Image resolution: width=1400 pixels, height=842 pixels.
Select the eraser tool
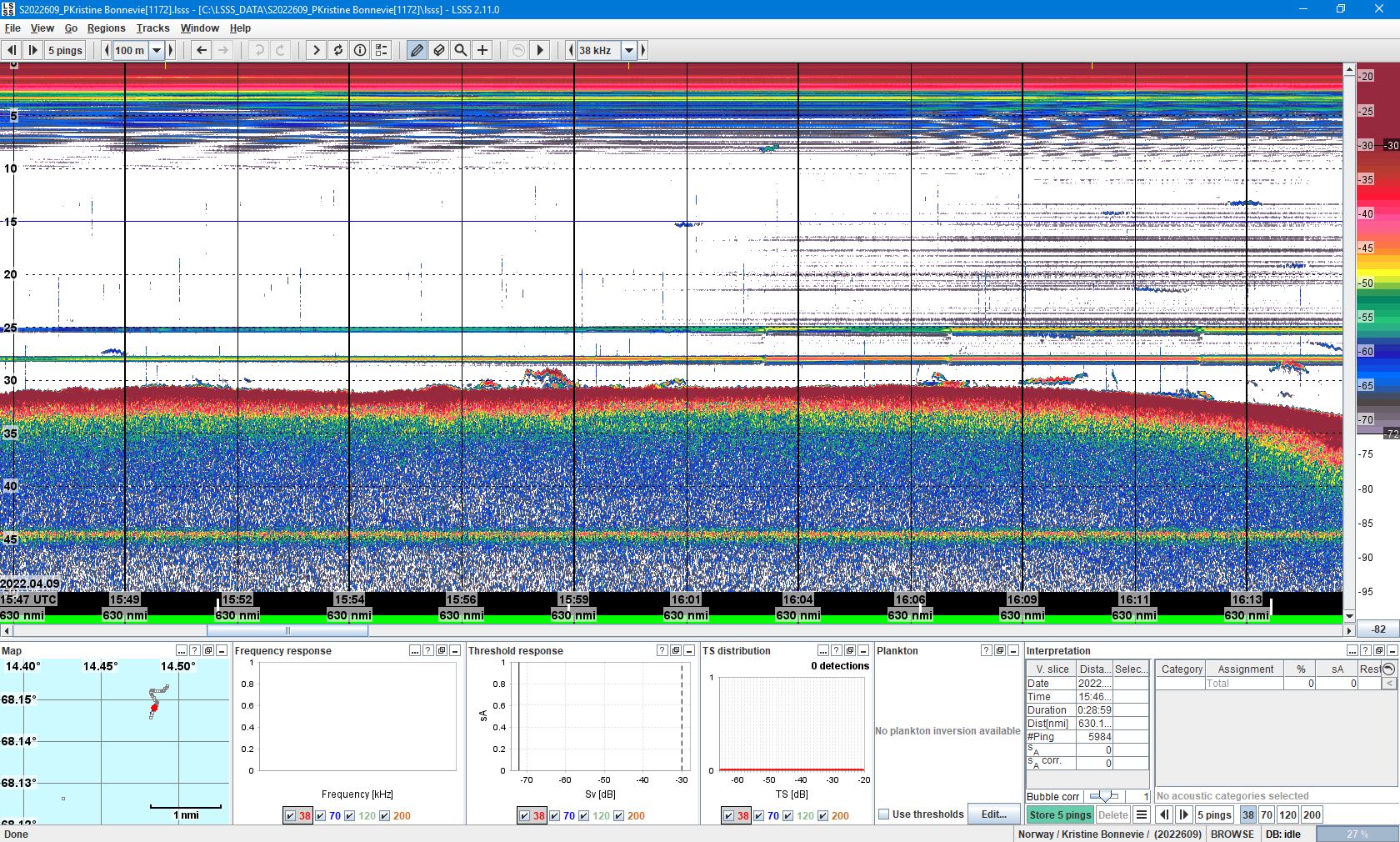point(438,50)
